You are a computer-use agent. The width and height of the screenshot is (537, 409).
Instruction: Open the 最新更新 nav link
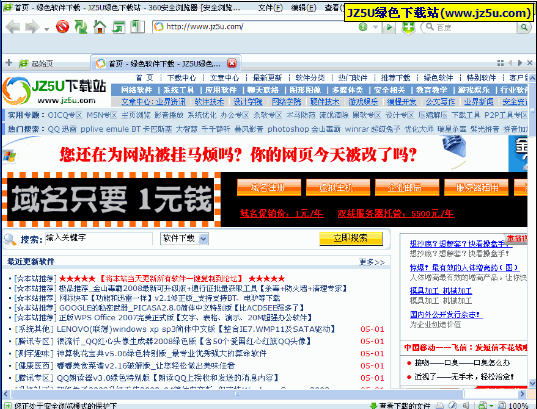[x=267, y=78]
